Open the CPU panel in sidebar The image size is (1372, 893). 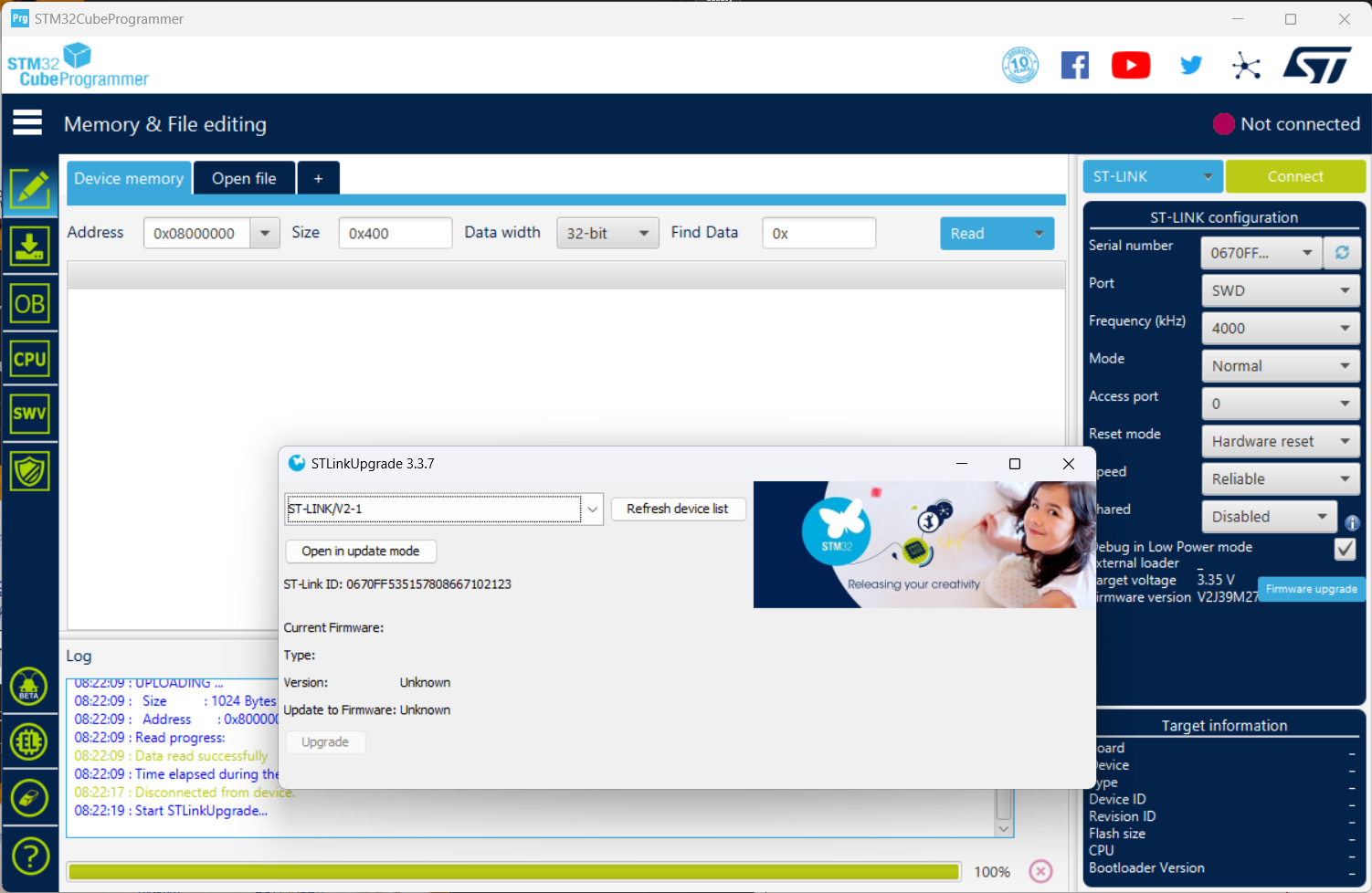point(30,359)
